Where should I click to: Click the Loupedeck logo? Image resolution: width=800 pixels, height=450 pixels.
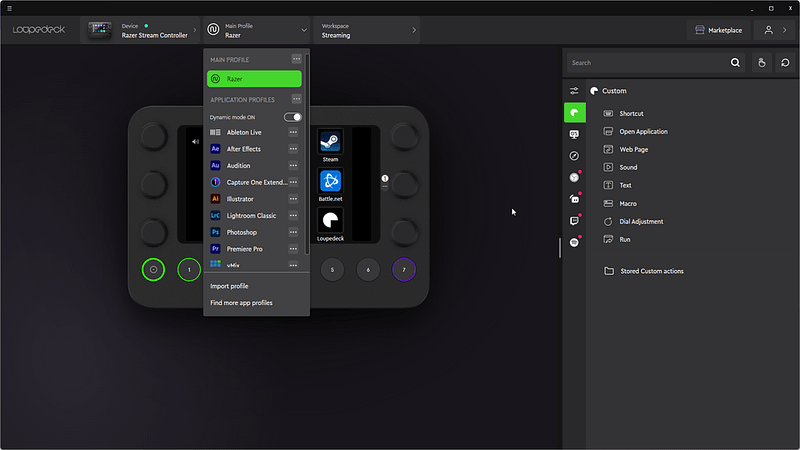pyautogui.click(x=39, y=30)
